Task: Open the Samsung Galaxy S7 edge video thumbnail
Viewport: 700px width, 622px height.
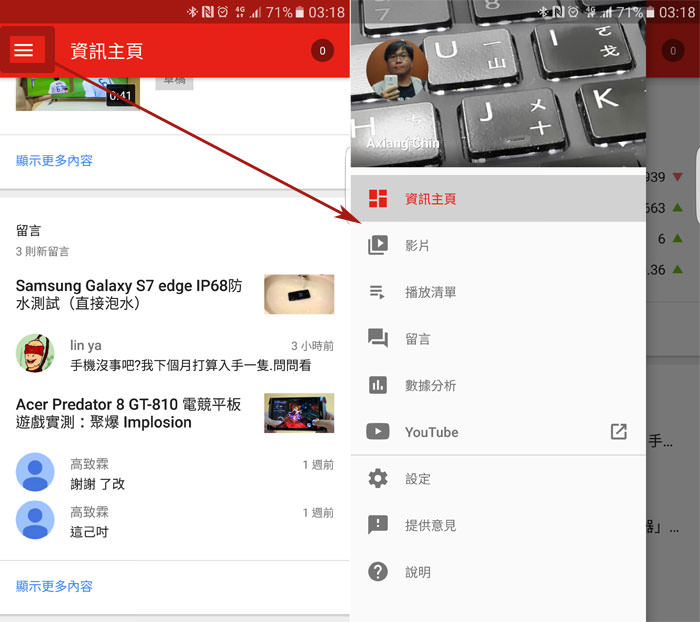Action: click(x=299, y=295)
